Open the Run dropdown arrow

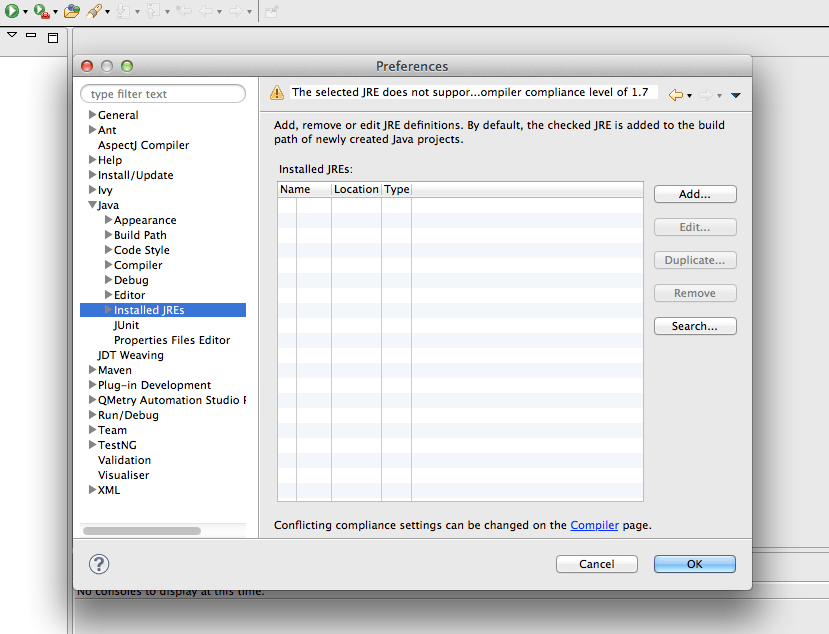[25, 12]
